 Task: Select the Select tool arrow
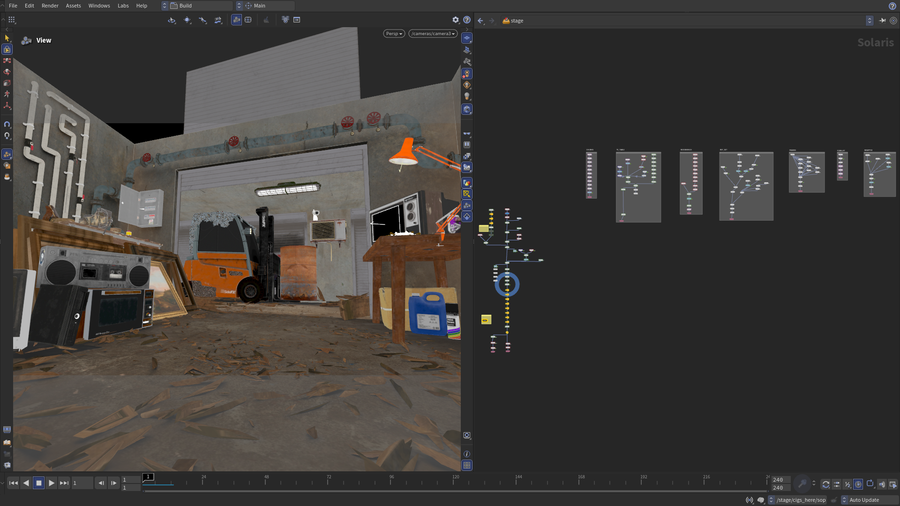[7, 38]
